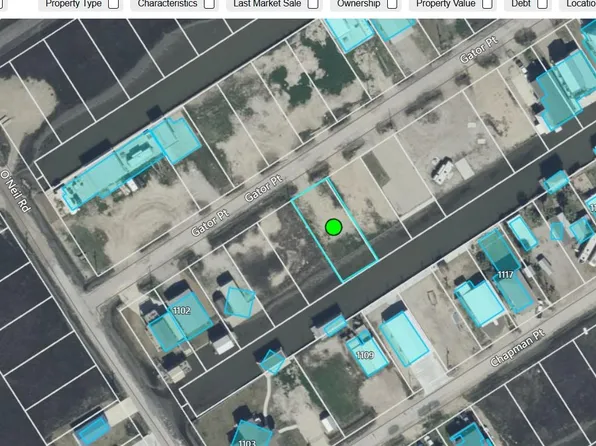The image size is (596, 446).
Task: Check the Property Value filter checkbox
Action: pos(487,4)
